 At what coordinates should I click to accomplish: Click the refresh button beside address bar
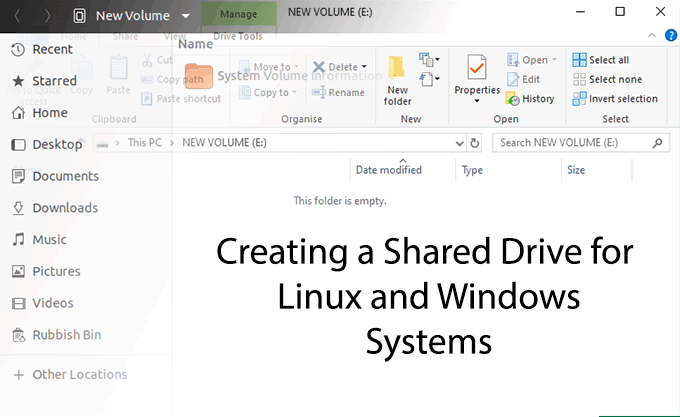pyautogui.click(x=475, y=143)
